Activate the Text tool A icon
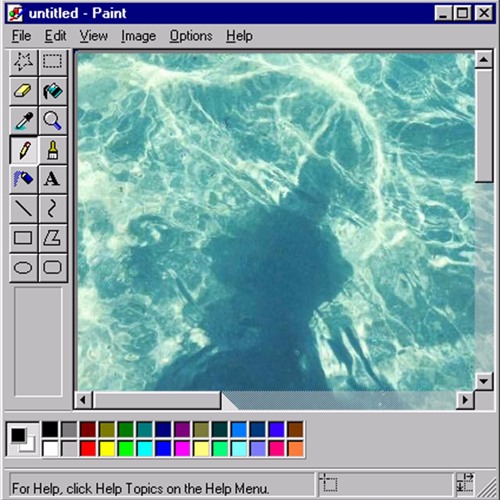This screenshot has width=500, height=500. coord(53,179)
